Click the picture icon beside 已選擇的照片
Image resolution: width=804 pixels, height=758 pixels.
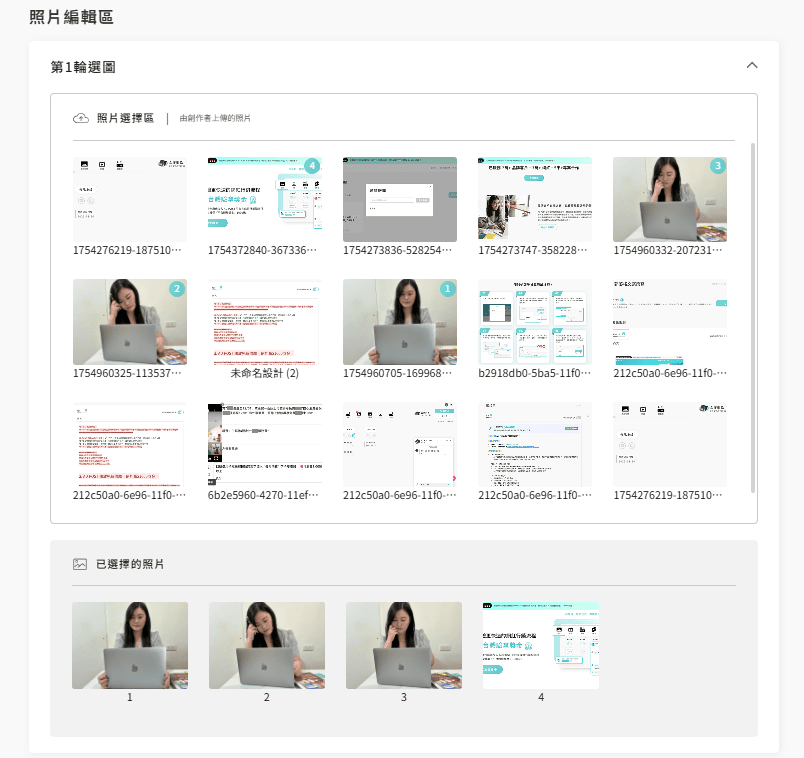(80, 564)
